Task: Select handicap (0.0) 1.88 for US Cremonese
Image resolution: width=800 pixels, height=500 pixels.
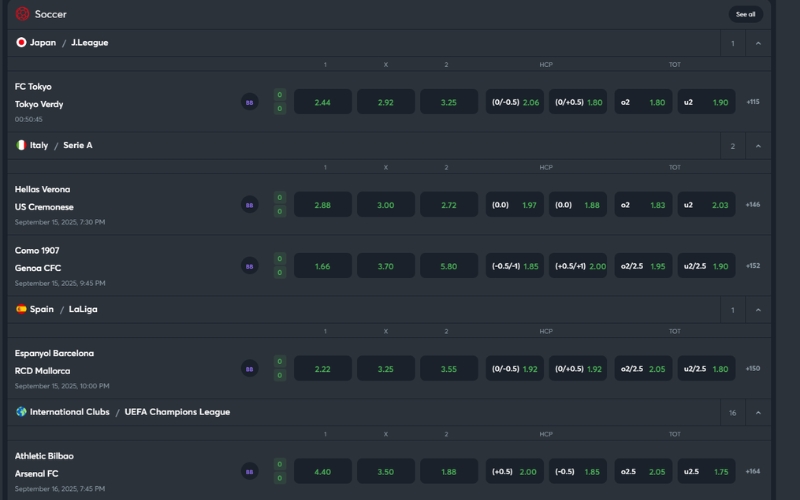Action: click(578, 205)
